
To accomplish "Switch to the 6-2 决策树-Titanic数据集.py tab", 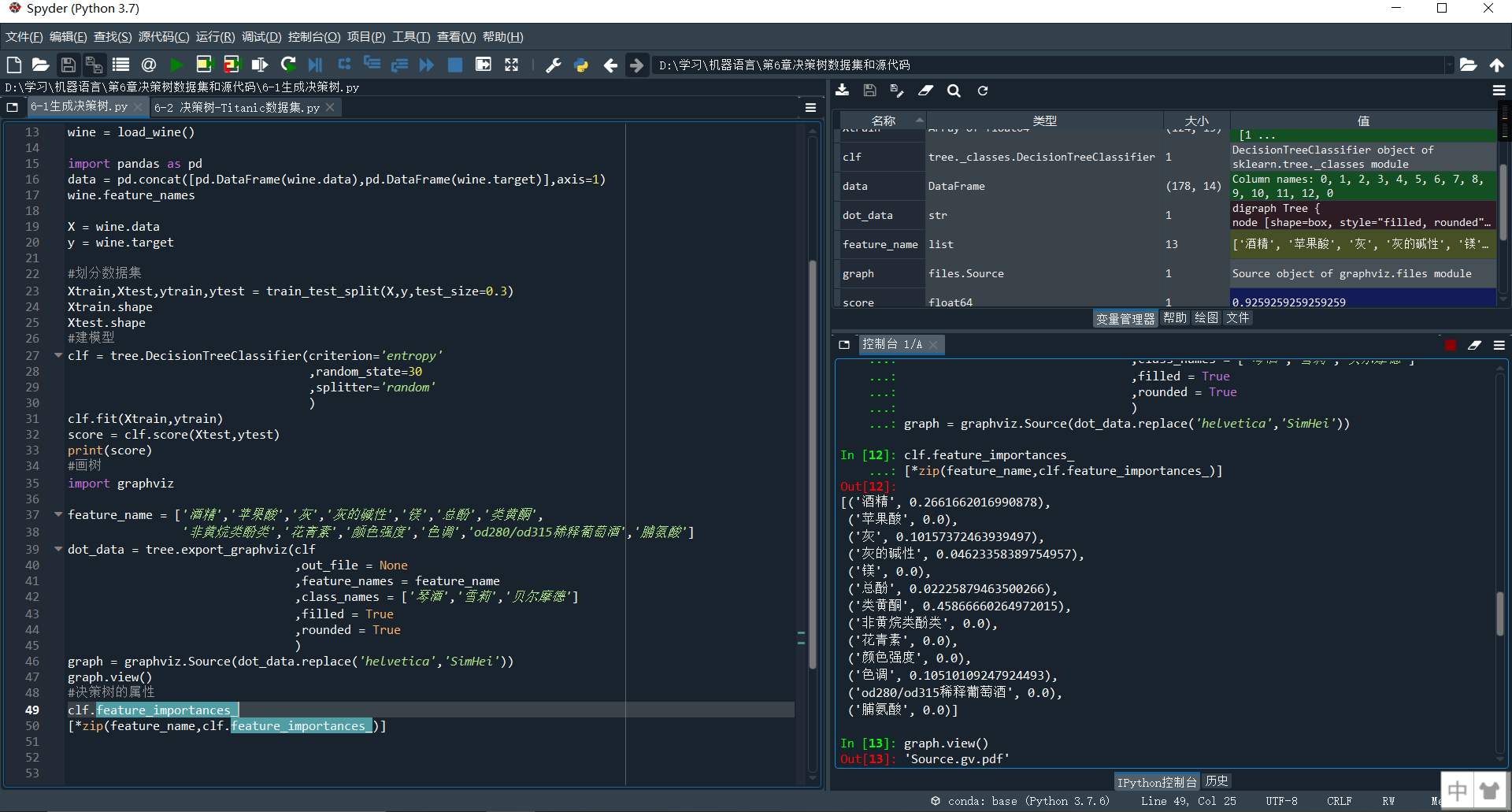I will pyautogui.click(x=237, y=107).
